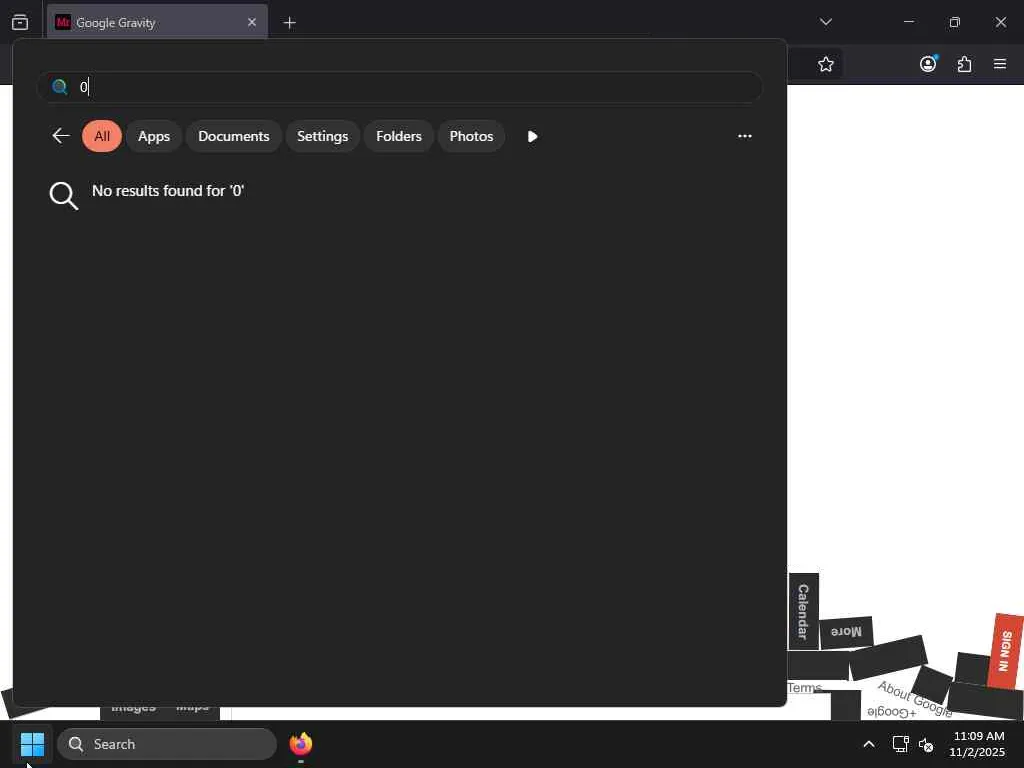Open network status tray icon
1024x768 pixels.
tap(901, 744)
